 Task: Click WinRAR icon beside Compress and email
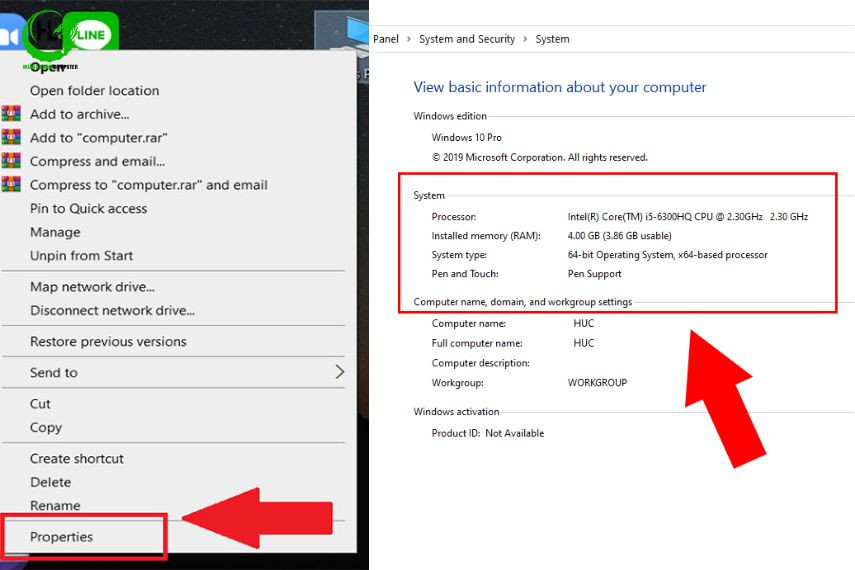(x=11, y=161)
